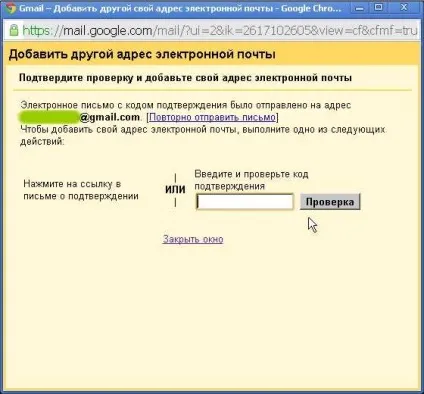Screen dimensions: 424x394
Task: Click the @gmail.com address text
Action: [110, 117]
